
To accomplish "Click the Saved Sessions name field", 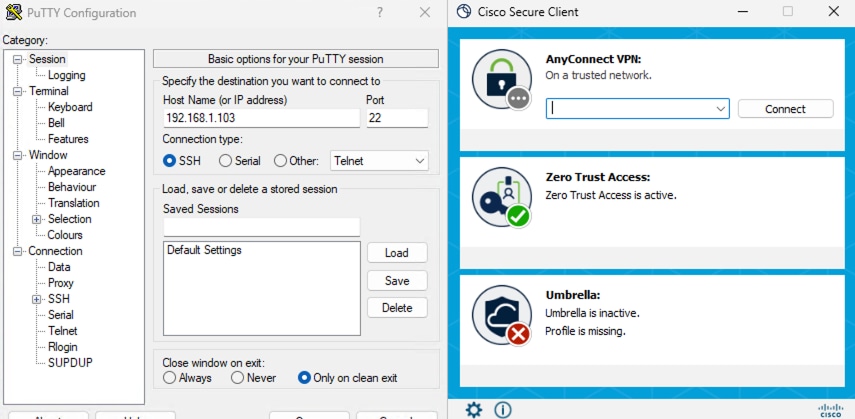I will click(x=262, y=227).
